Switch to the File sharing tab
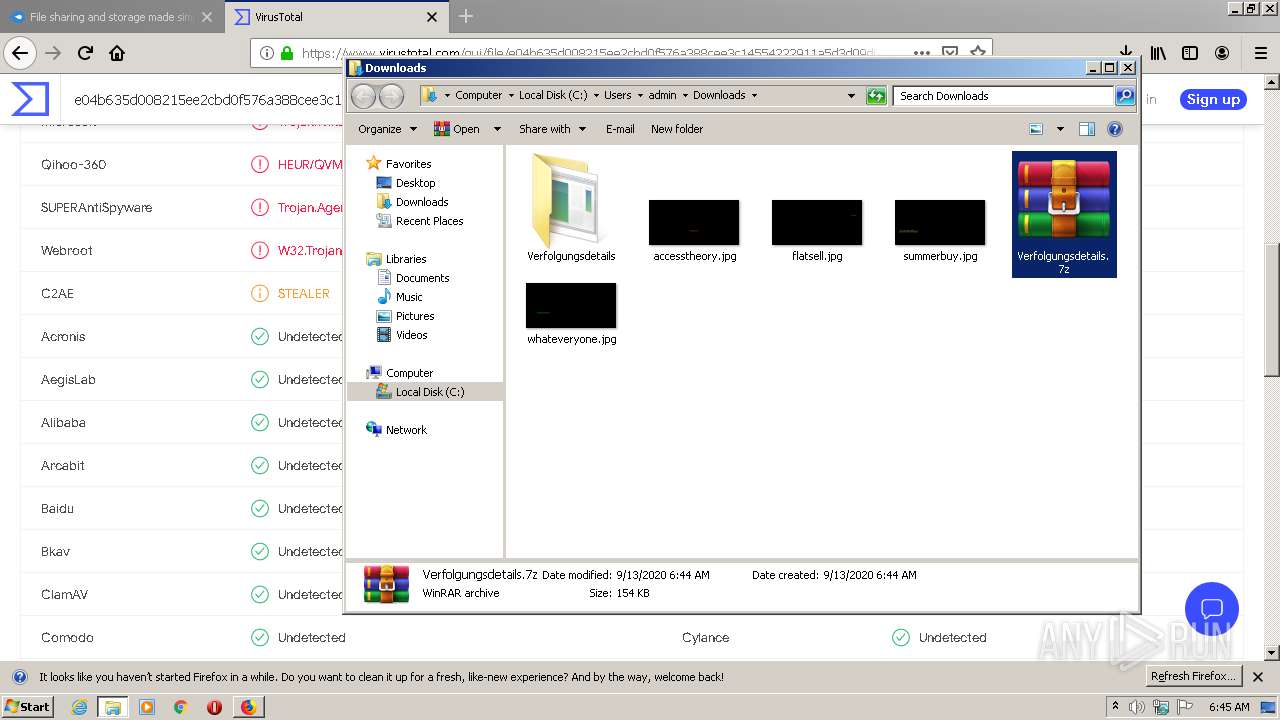The image size is (1280, 720). tap(111, 17)
